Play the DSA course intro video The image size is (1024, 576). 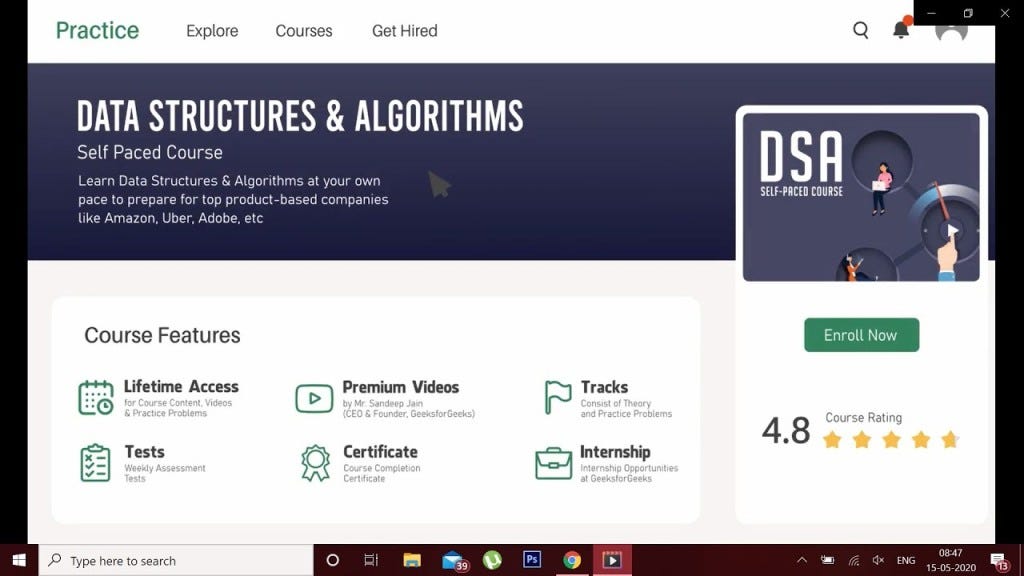[952, 230]
